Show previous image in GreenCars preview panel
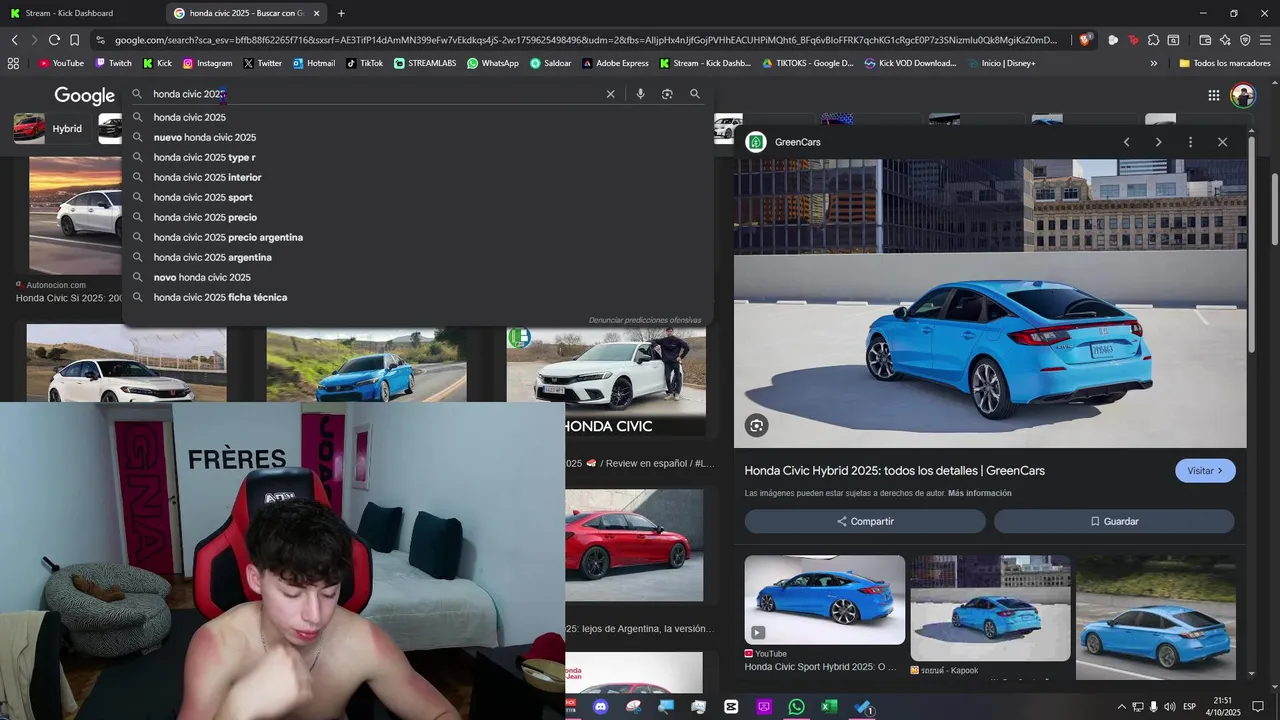Screen dimensions: 1280x720 1126,142
